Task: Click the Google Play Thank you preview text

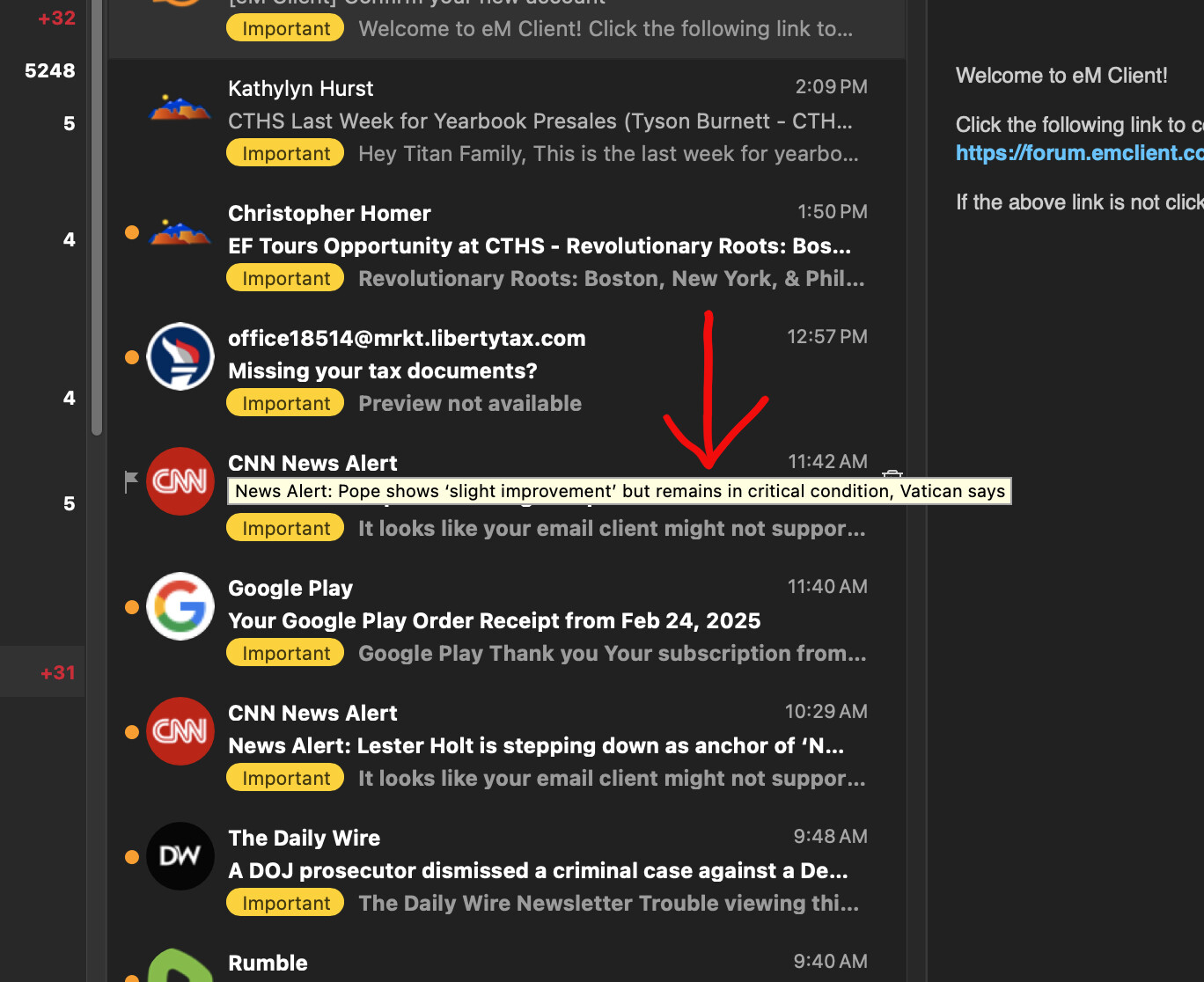Action: 613,654
